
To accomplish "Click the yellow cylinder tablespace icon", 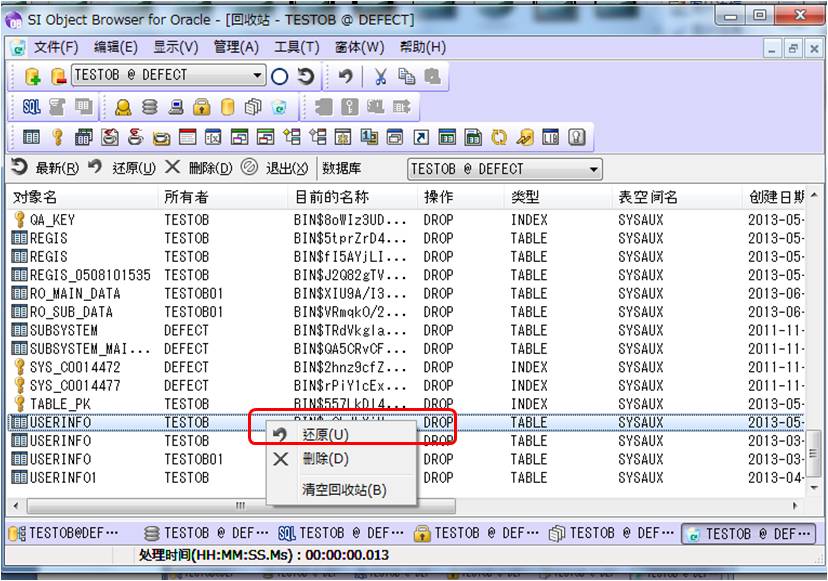I will 227,107.
